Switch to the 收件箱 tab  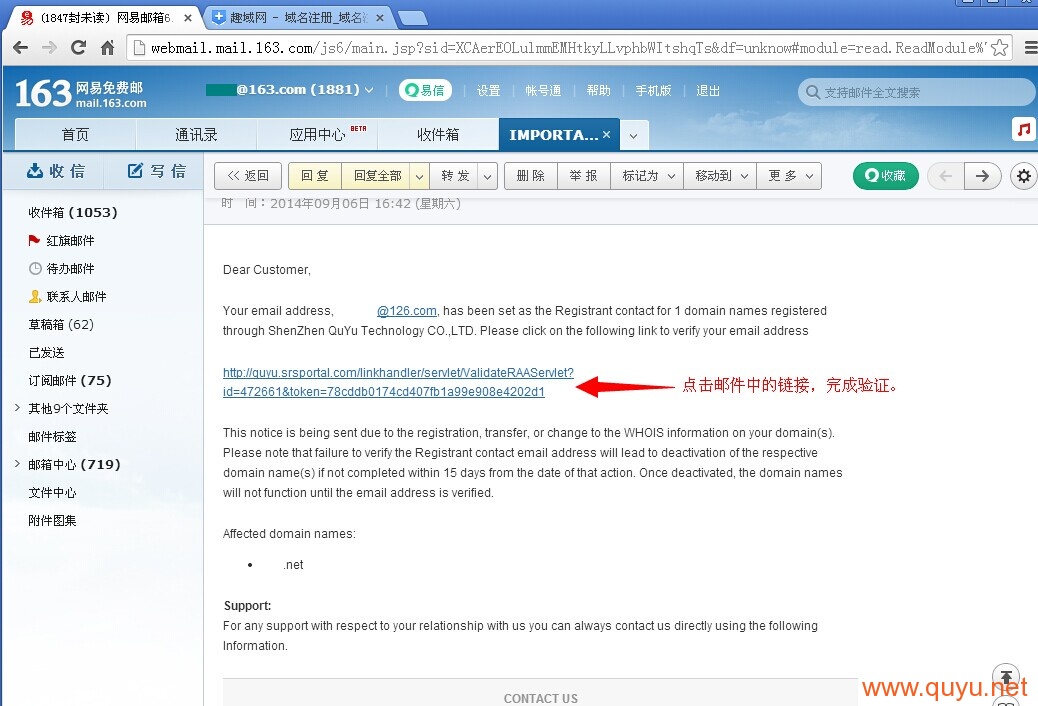tap(438, 134)
